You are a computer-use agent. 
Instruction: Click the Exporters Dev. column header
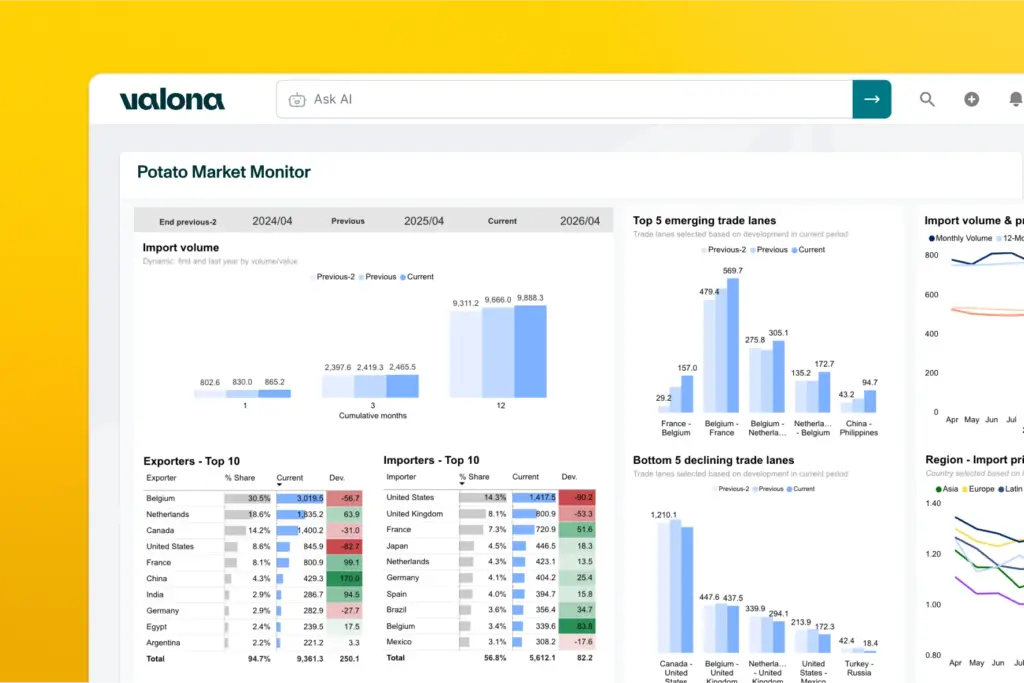click(x=336, y=478)
